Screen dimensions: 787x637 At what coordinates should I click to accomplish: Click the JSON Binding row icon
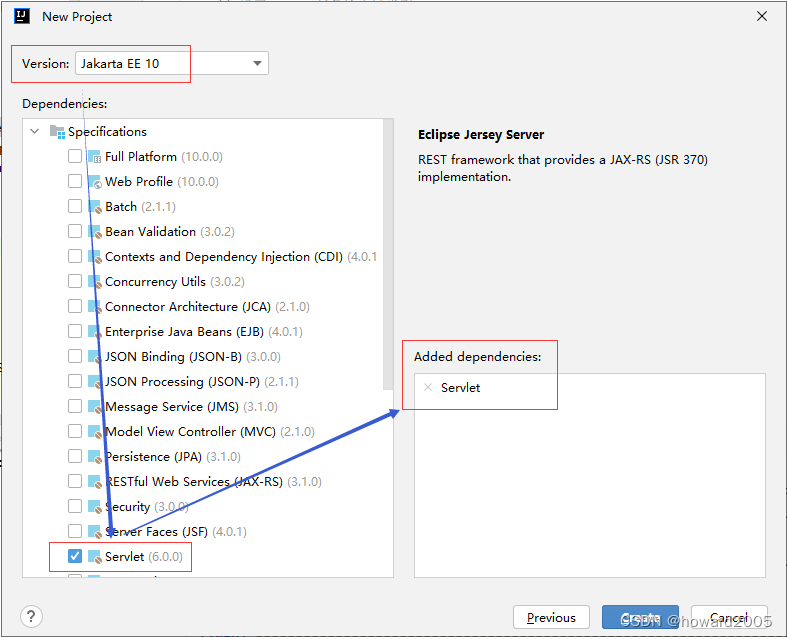[95, 357]
